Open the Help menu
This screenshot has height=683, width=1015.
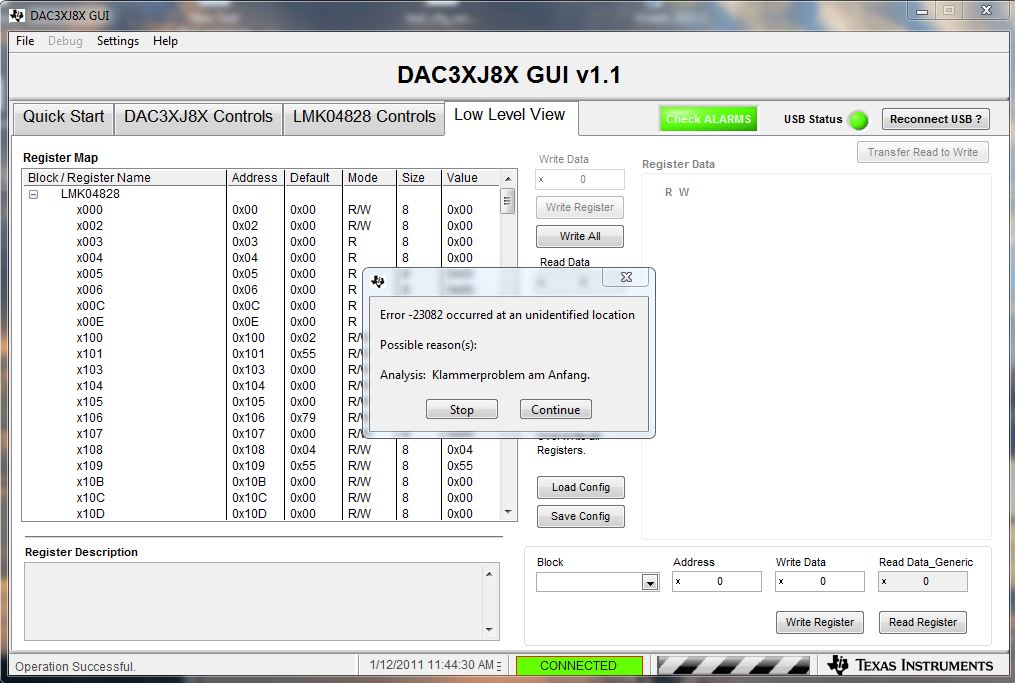[165, 41]
